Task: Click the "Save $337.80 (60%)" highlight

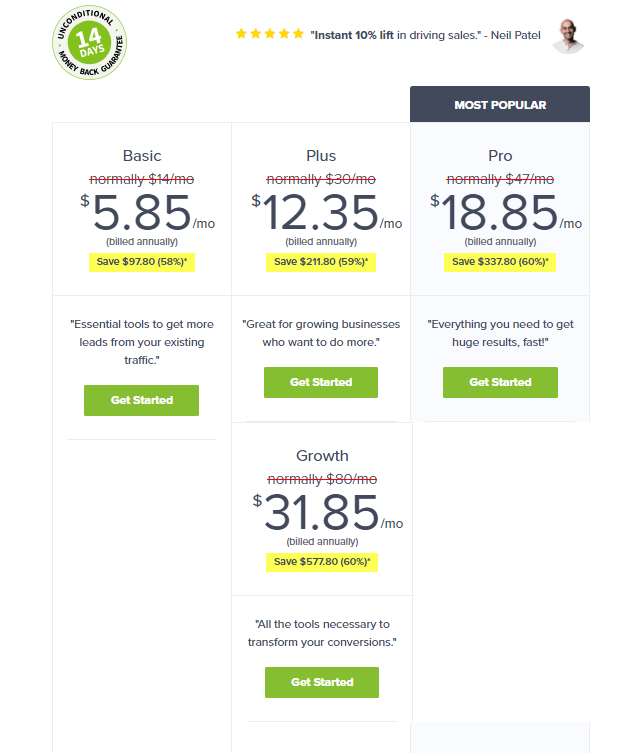Action: point(500,262)
